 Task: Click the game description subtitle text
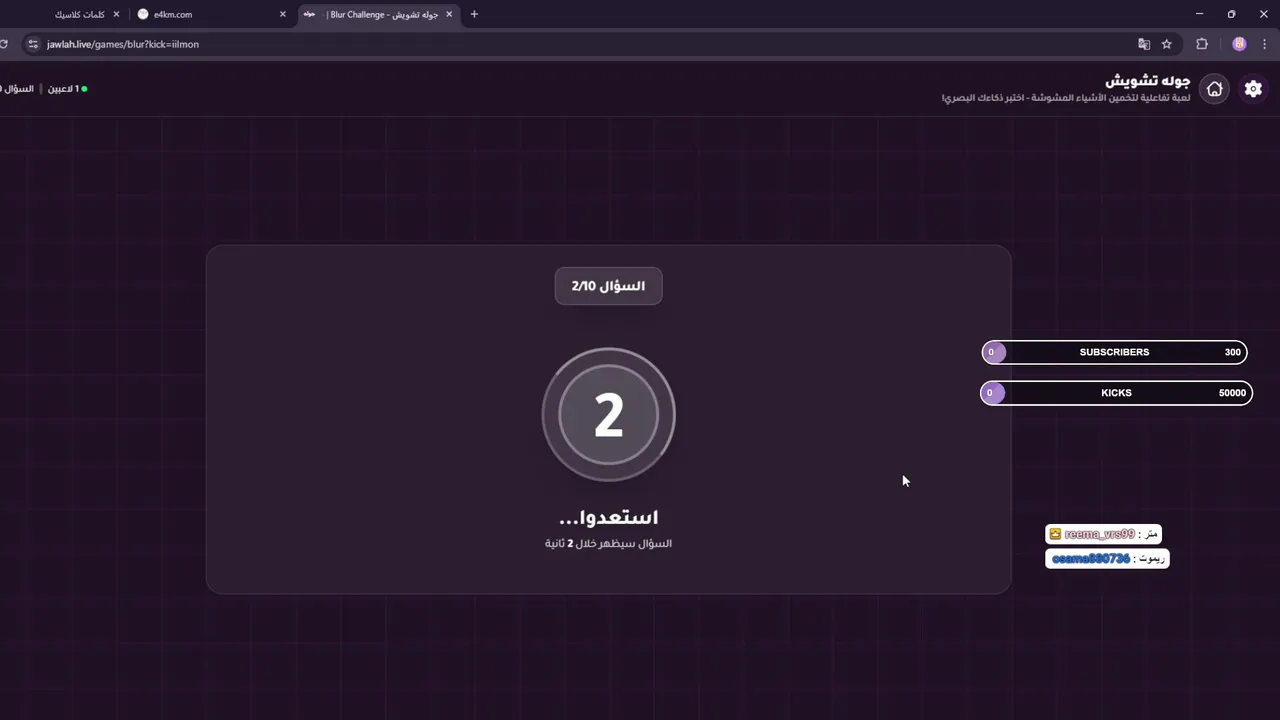tap(1066, 98)
